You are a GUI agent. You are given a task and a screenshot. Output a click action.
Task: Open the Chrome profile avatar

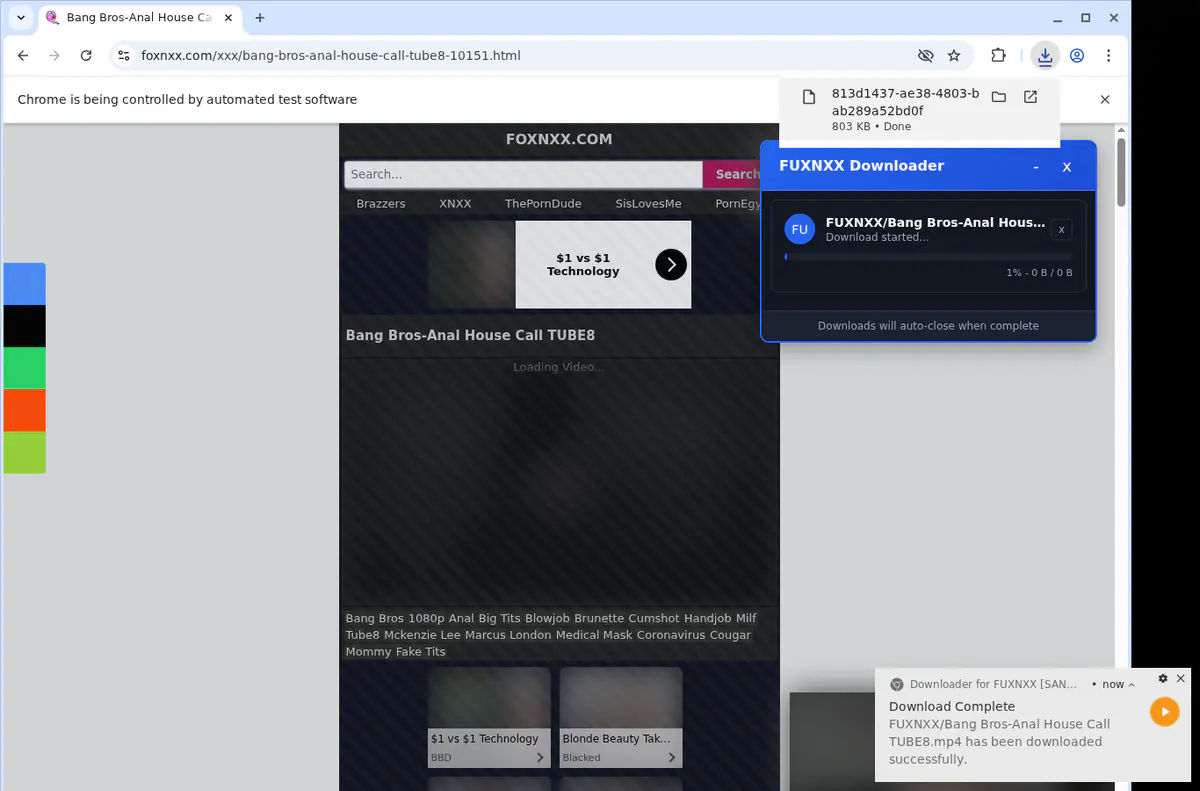[1077, 56]
